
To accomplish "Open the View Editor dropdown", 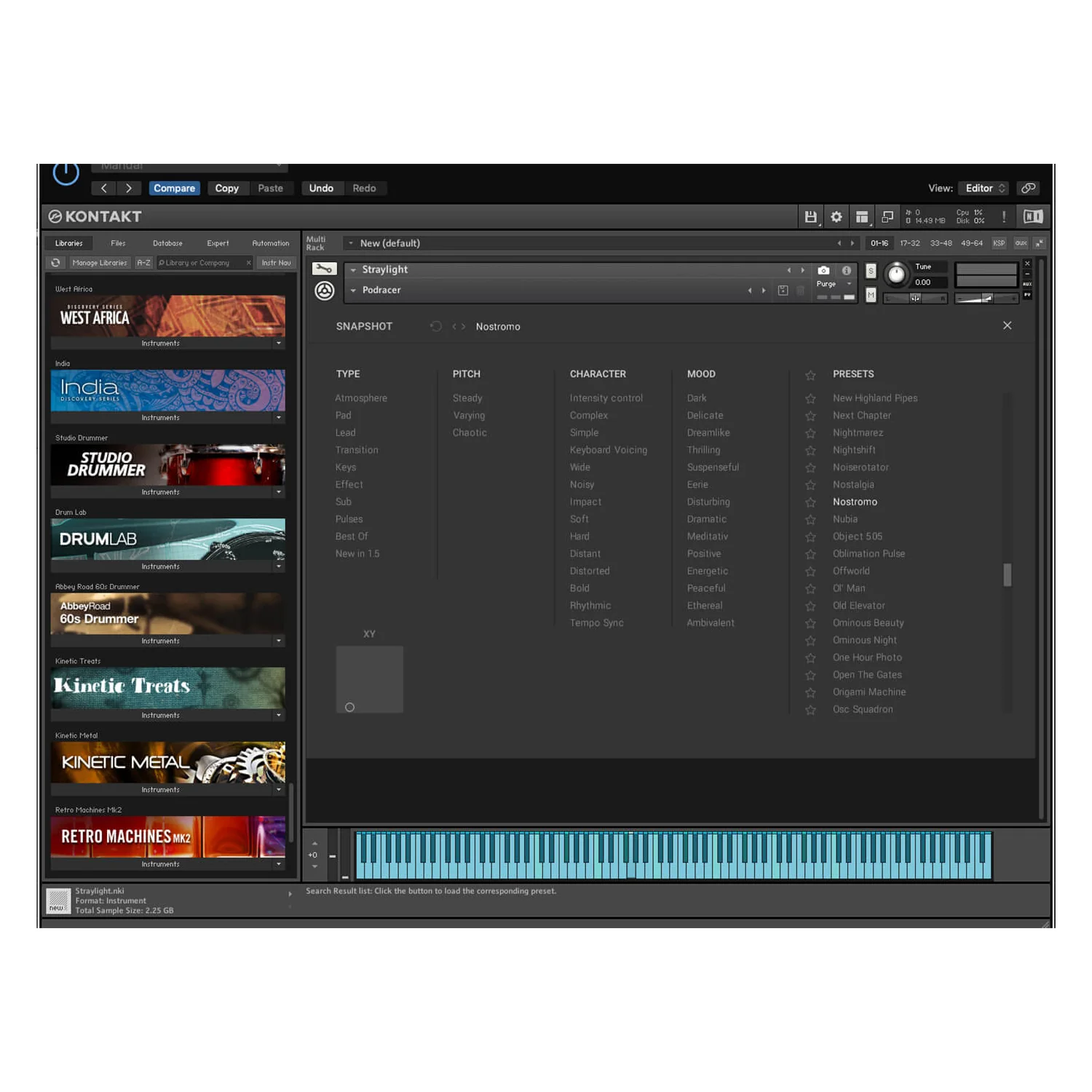I will click(x=983, y=189).
